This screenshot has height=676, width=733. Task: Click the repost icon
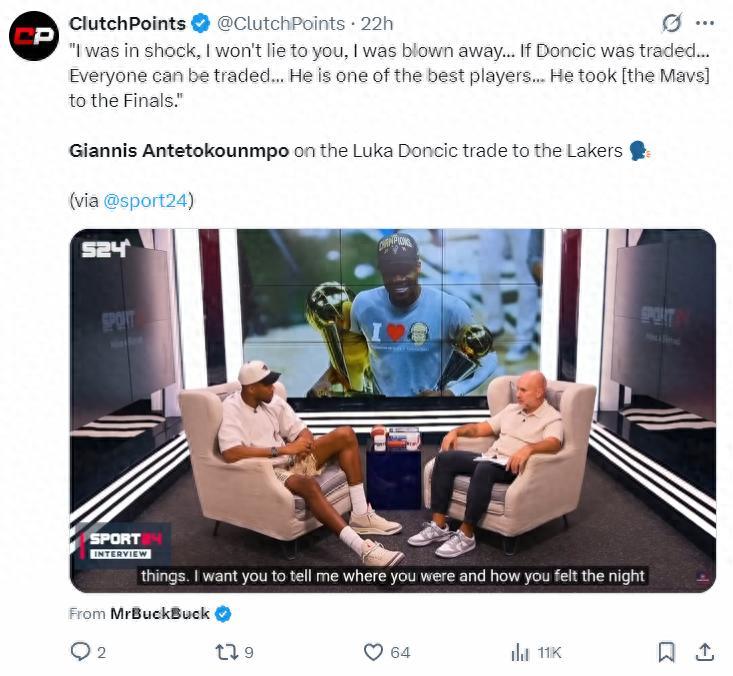point(227,652)
